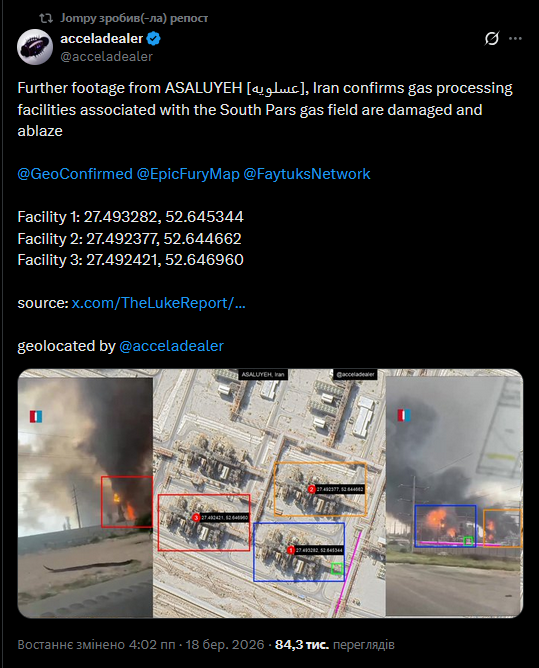Open the three-dot more options menu
This screenshot has width=539, height=668.
pyautogui.click(x=515, y=38)
